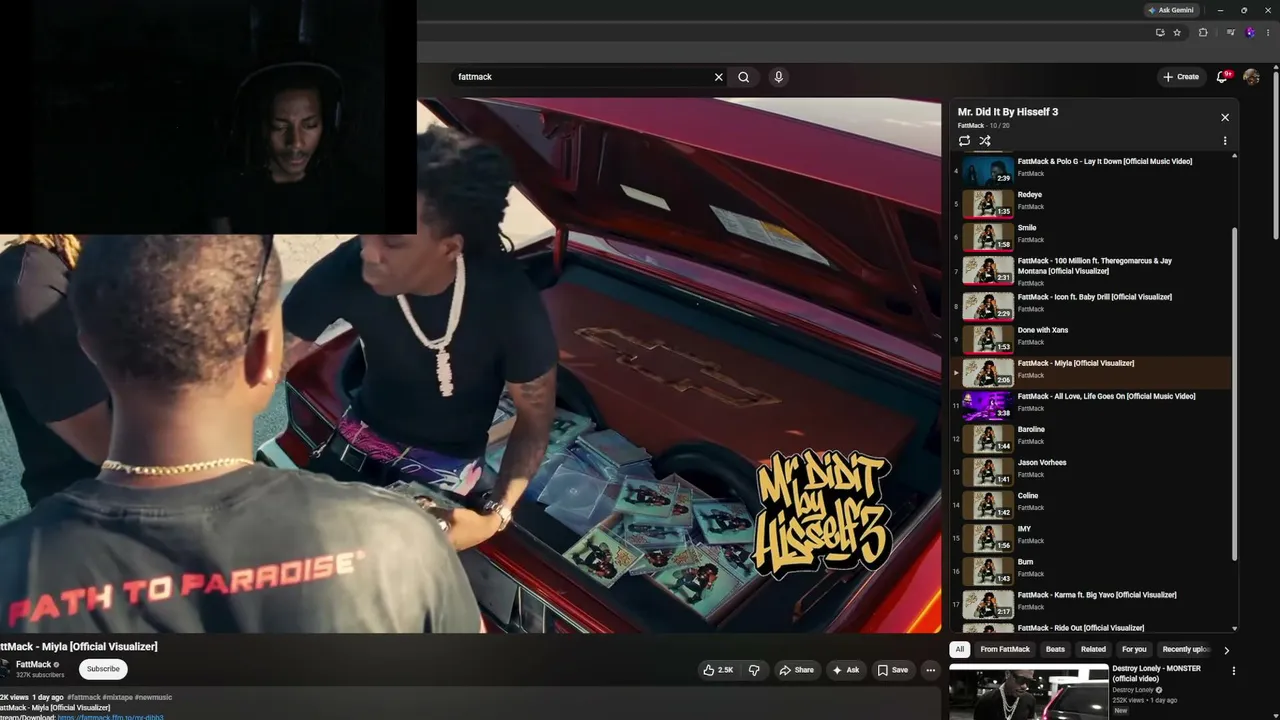Close the Mr. Did It By Hisself 3 playlist panel
The height and width of the screenshot is (720, 1280).
[1225, 117]
